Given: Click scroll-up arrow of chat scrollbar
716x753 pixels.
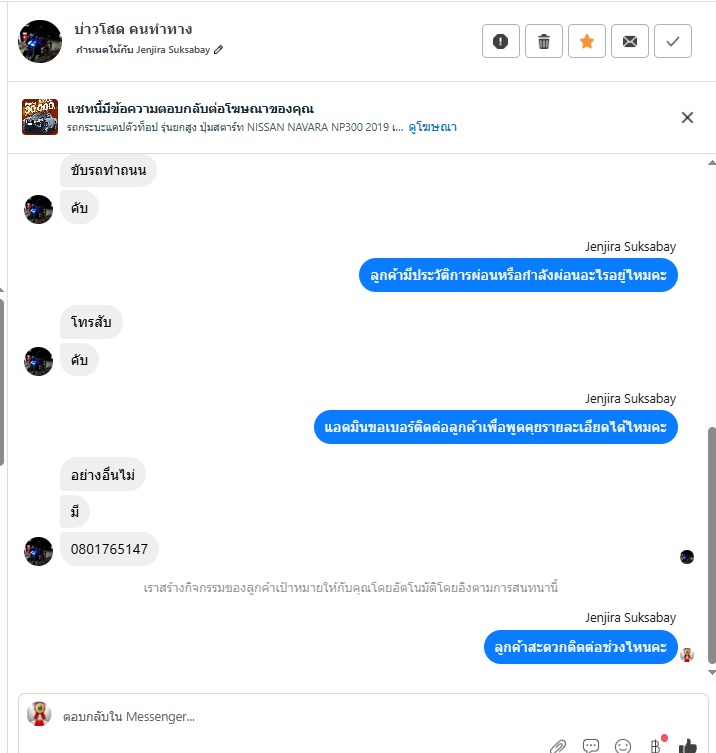Looking at the screenshot, I should point(712,163).
